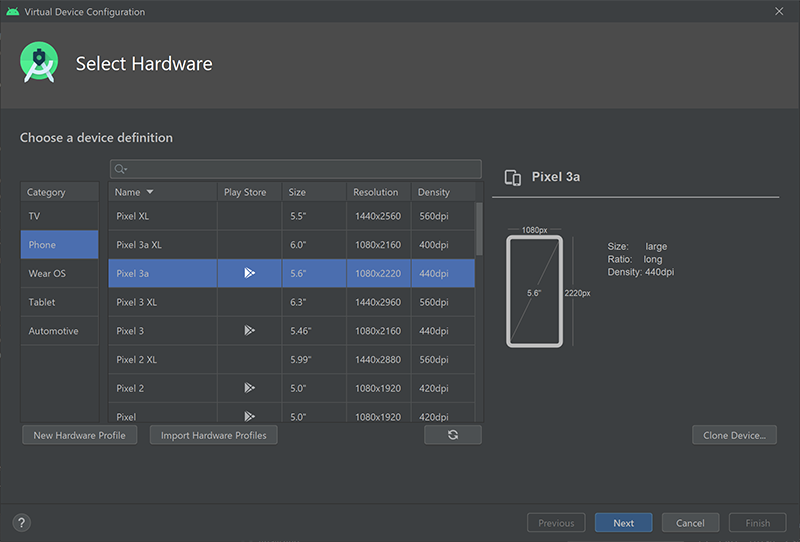Close the Virtual Device Configuration dialog
Image resolution: width=800 pixels, height=542 pixels.
(x=779, y=11)
